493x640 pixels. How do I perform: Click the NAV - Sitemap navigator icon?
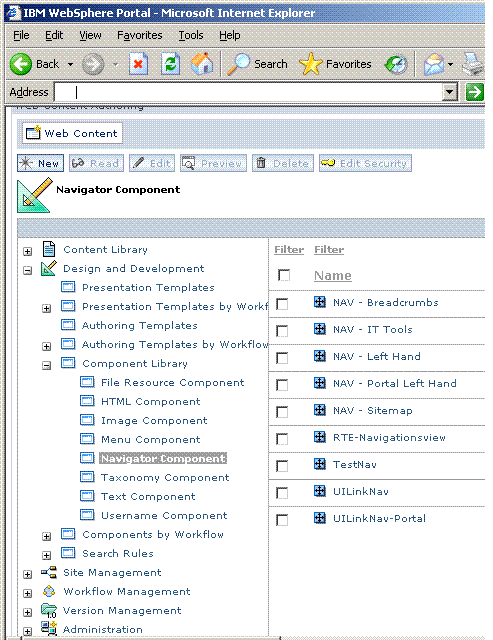(320, 410)
